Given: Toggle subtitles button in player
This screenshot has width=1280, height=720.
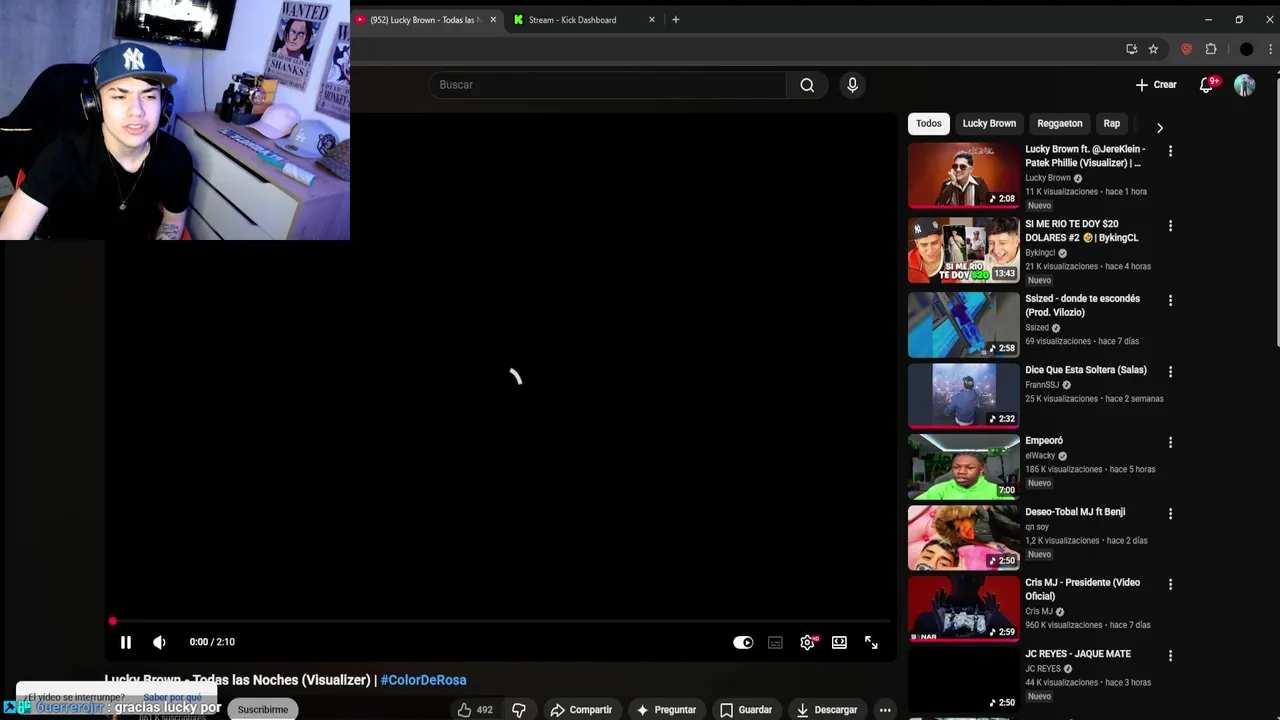Looking at the screenshot, I should 775,643.
